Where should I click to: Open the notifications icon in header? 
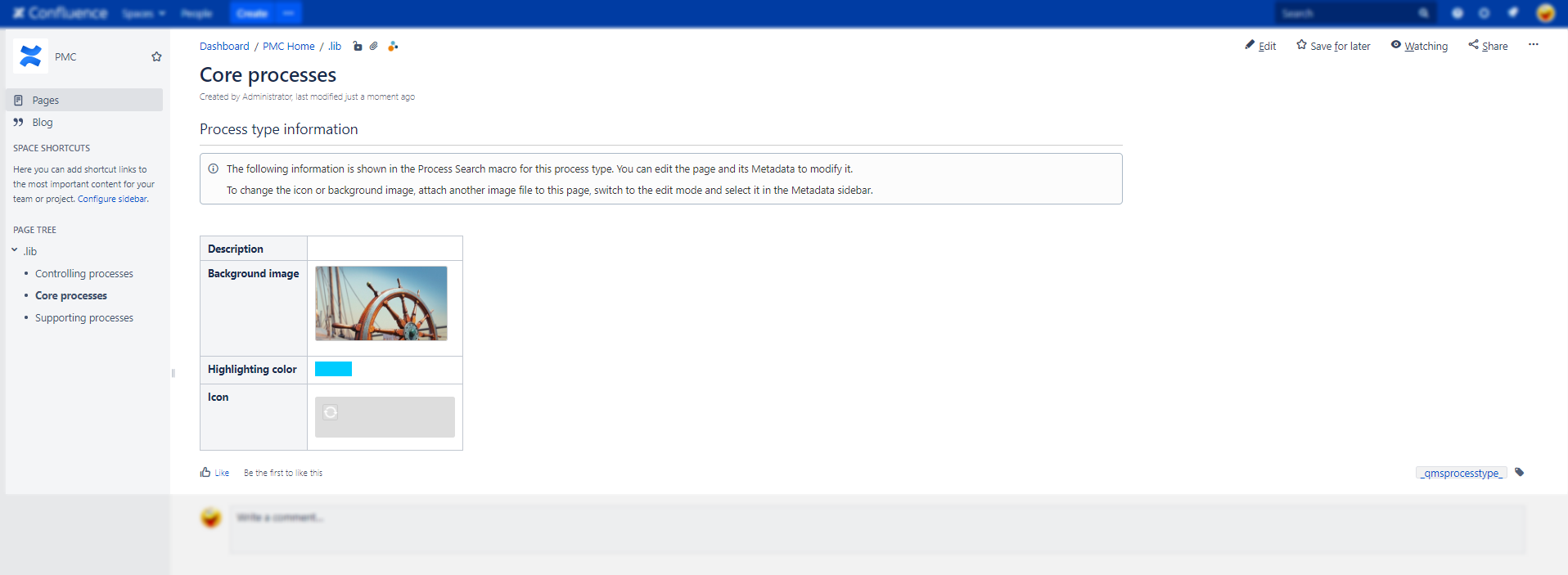click(x=1513, y=13)
